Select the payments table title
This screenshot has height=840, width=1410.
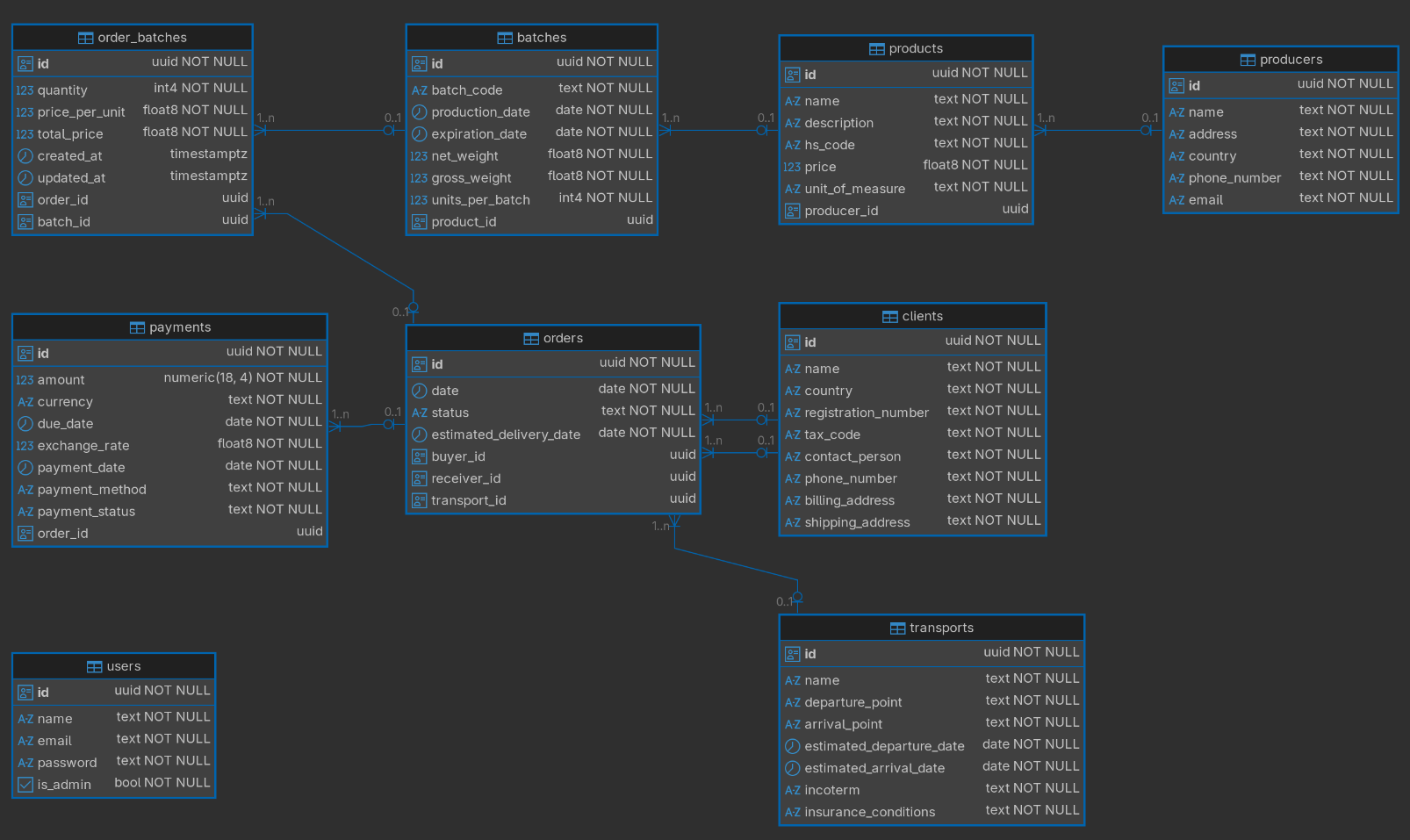coord(180,327)
